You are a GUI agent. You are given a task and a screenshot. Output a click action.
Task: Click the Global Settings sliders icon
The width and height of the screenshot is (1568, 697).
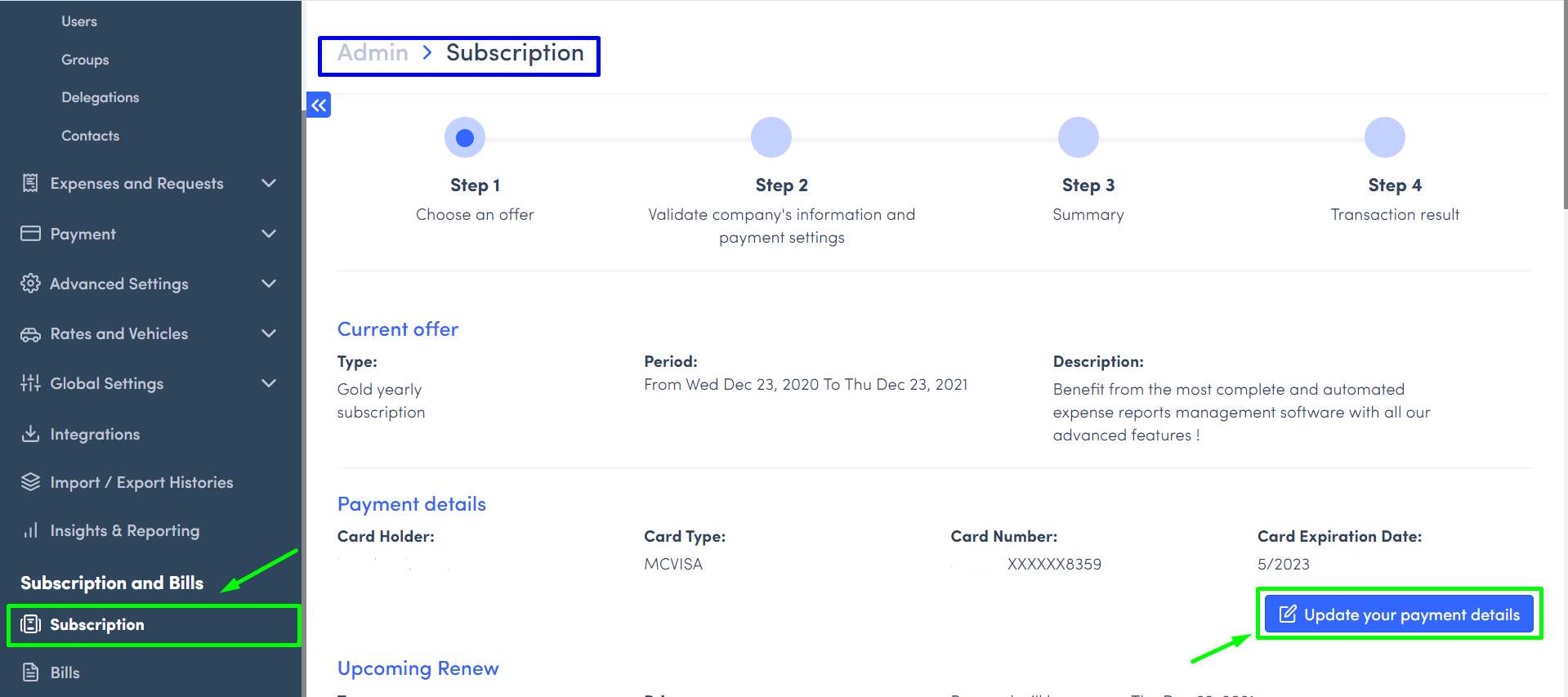(30, 383)
